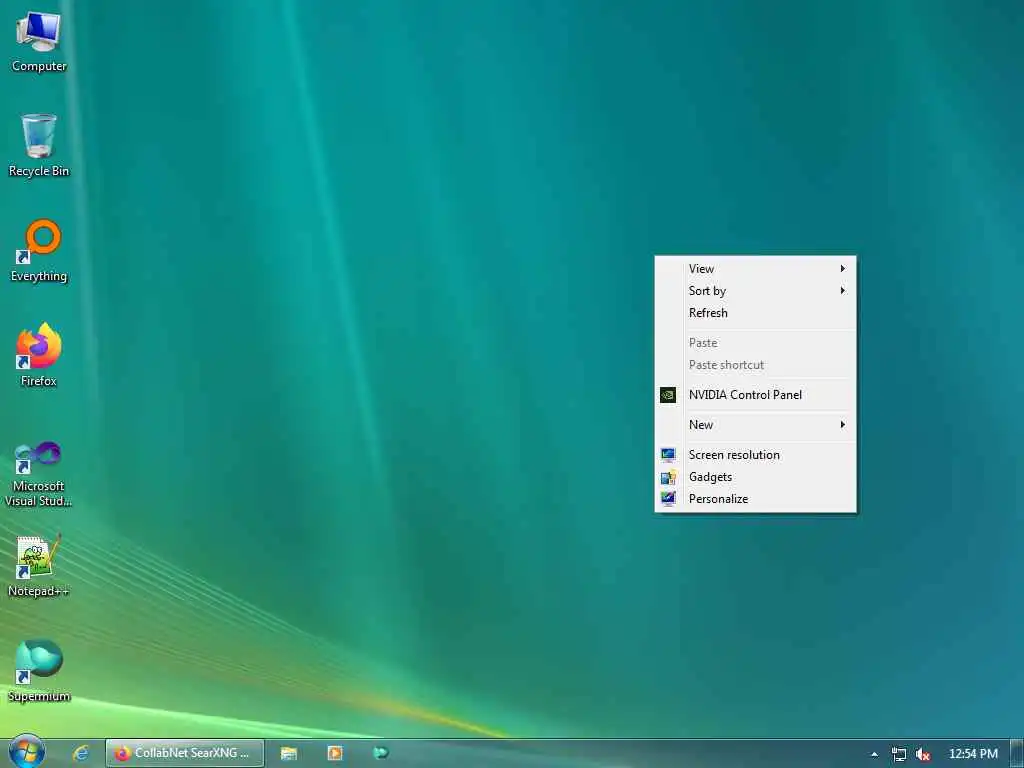
Task: Launch Internet Explorer from the taskbar
Action: click(81, 753)
